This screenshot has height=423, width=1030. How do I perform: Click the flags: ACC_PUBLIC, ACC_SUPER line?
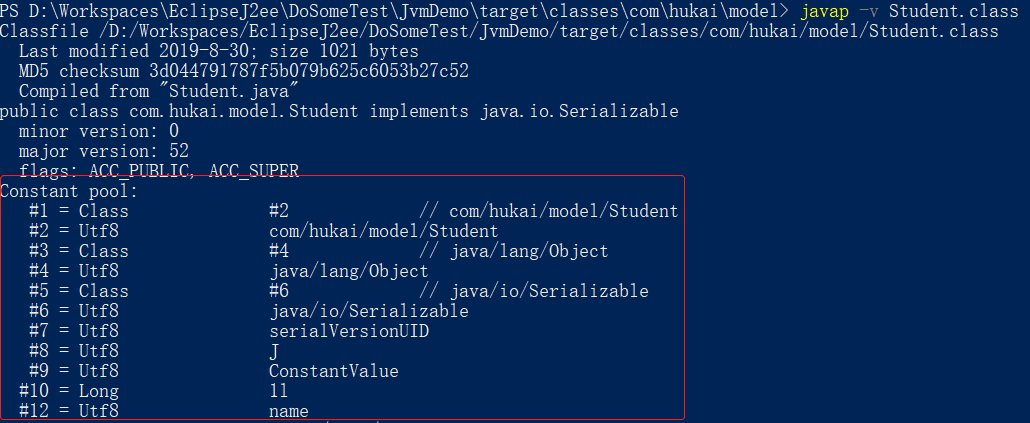point(158,171)
